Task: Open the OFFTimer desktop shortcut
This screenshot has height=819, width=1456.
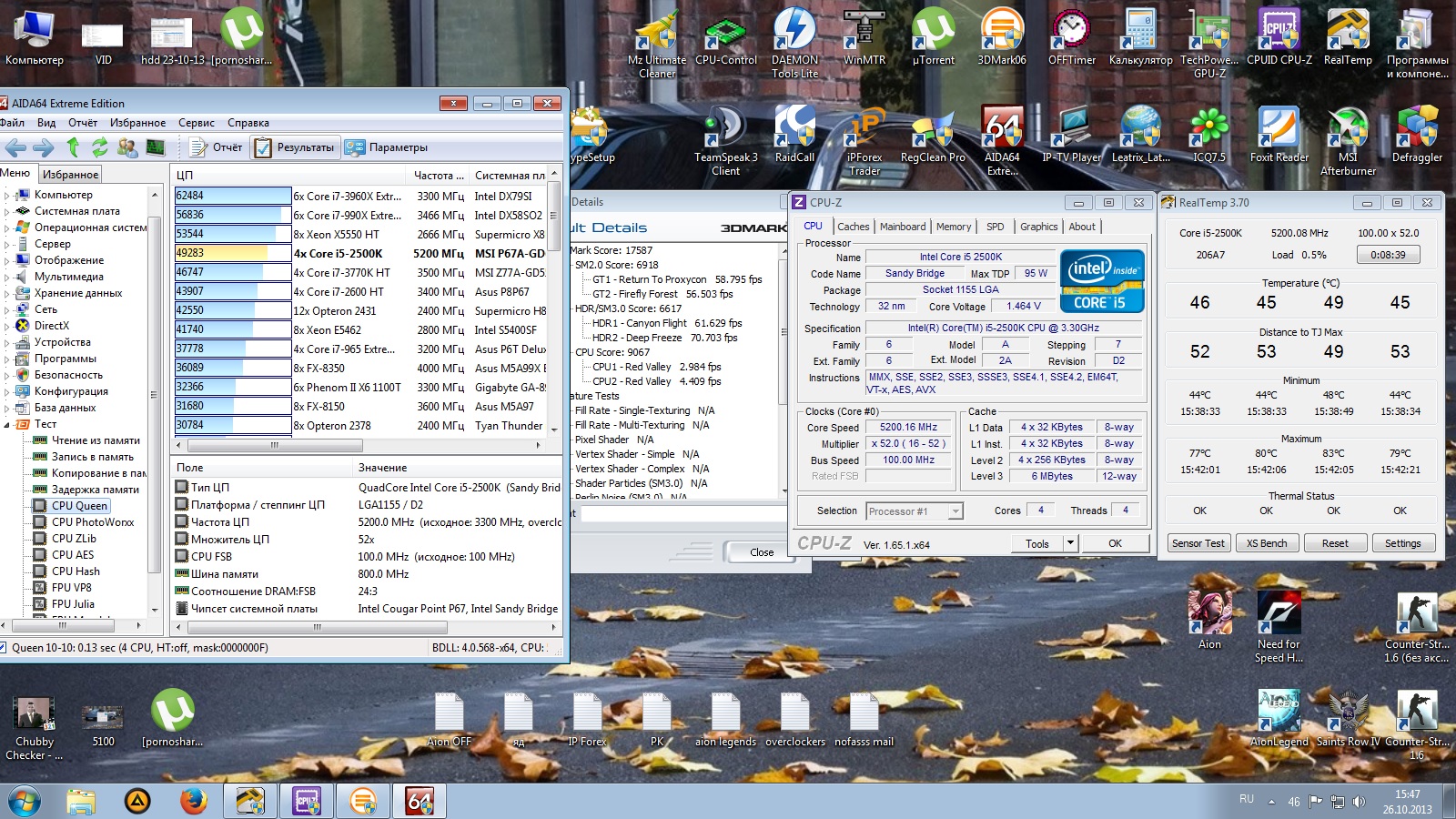Action: point(1071,39)
